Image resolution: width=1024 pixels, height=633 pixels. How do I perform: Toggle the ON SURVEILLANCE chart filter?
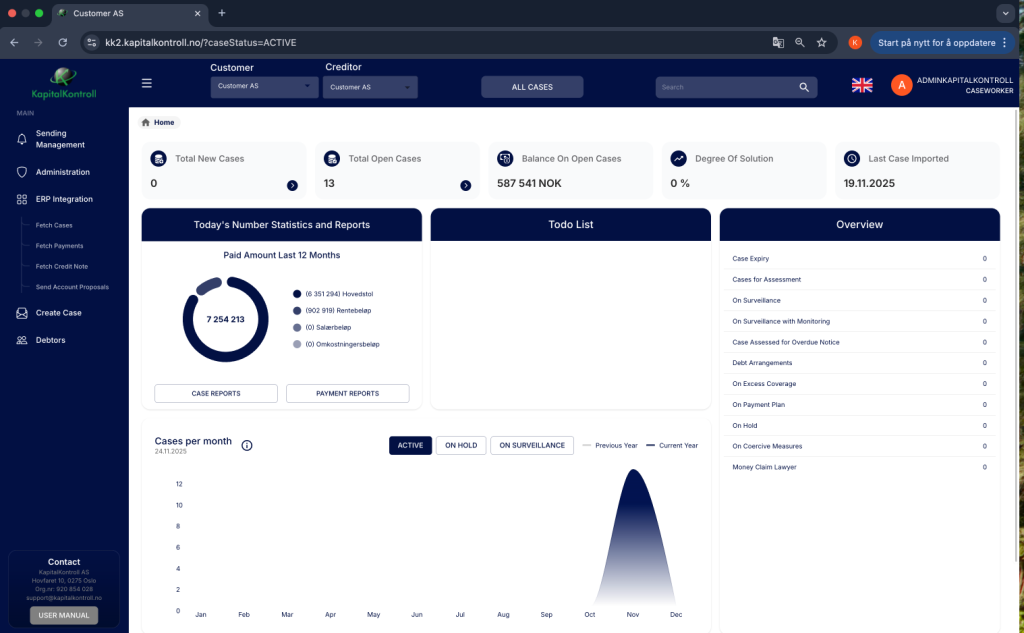pyautogui.click(x=531, y=445)
